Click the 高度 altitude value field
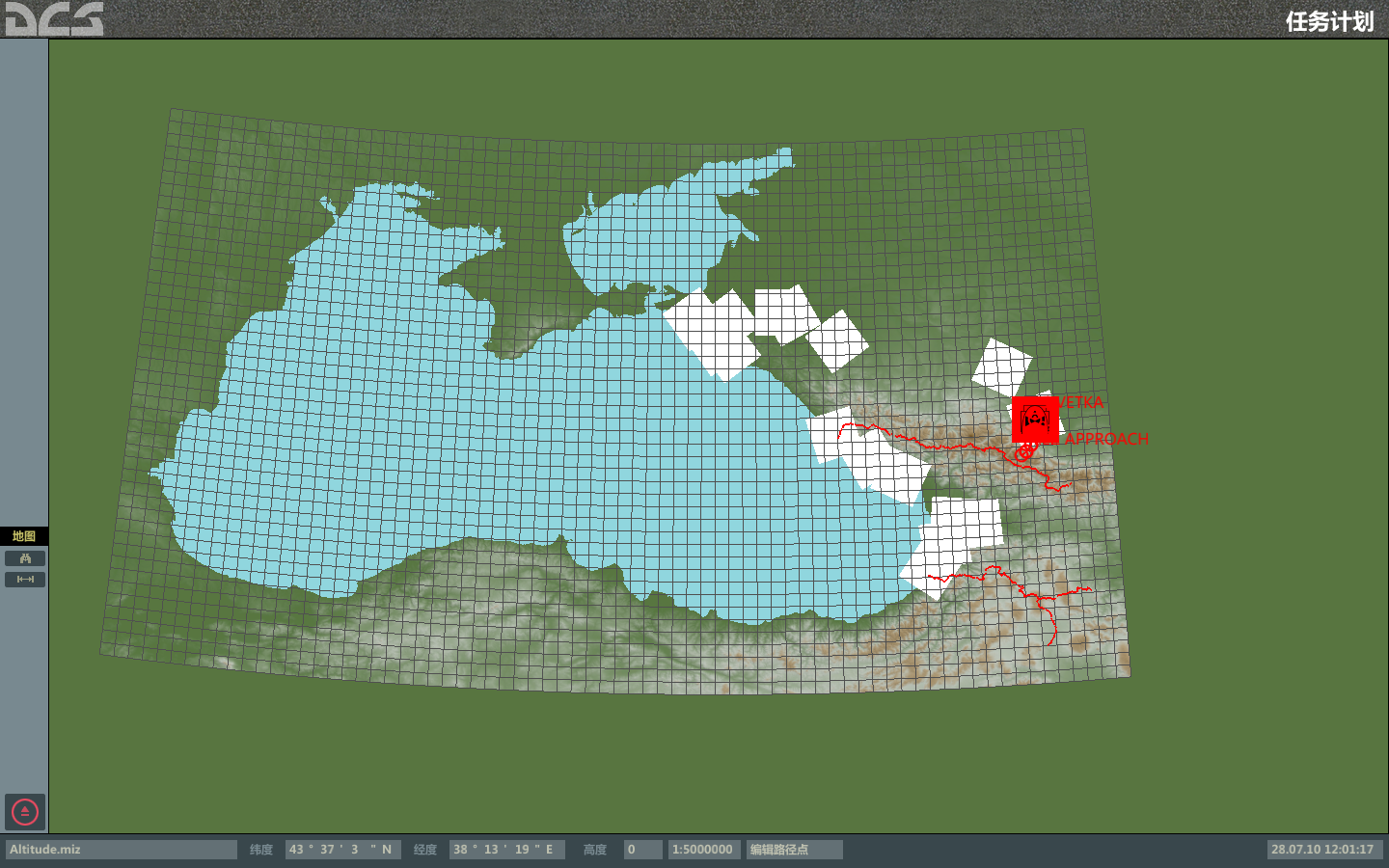 click(642, 850)
